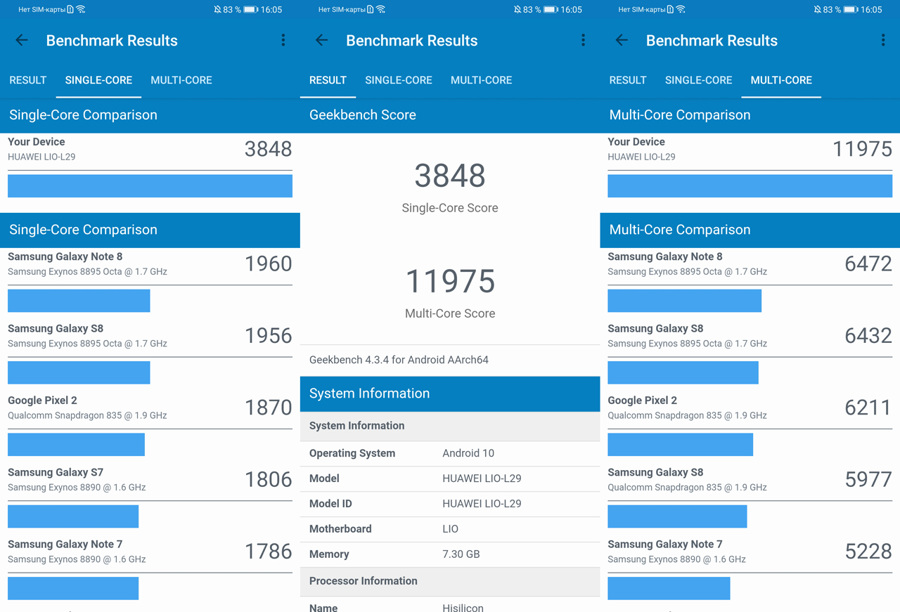Select multi-core score value 6472

point(868,264)
